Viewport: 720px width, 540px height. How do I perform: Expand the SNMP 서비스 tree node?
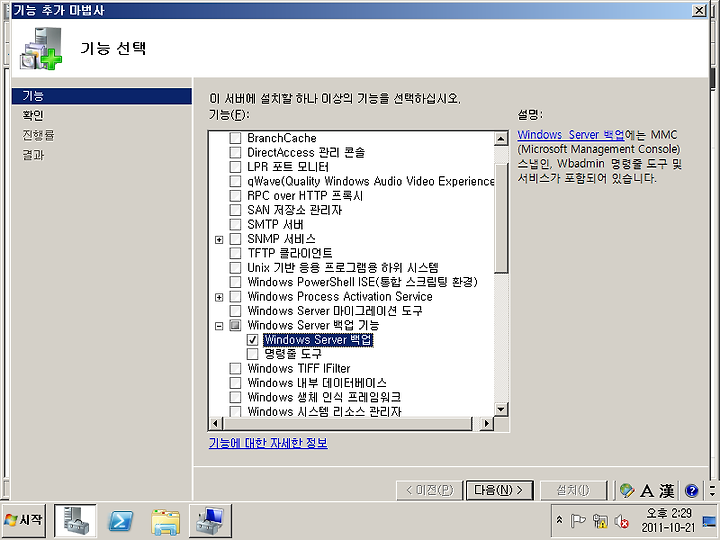219,240
